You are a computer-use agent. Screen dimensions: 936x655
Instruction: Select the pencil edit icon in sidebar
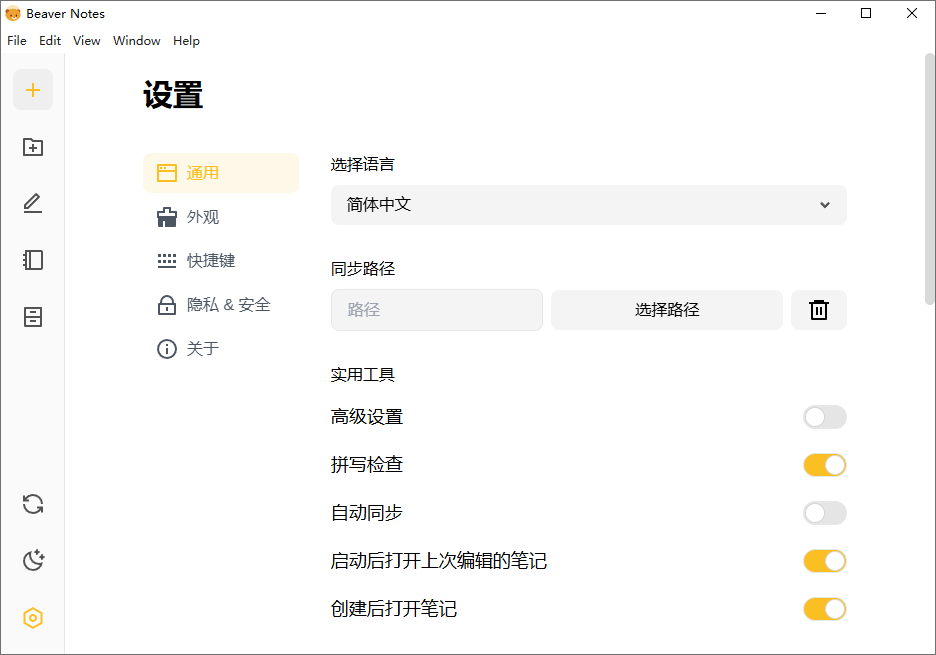(x=33, y=203)
